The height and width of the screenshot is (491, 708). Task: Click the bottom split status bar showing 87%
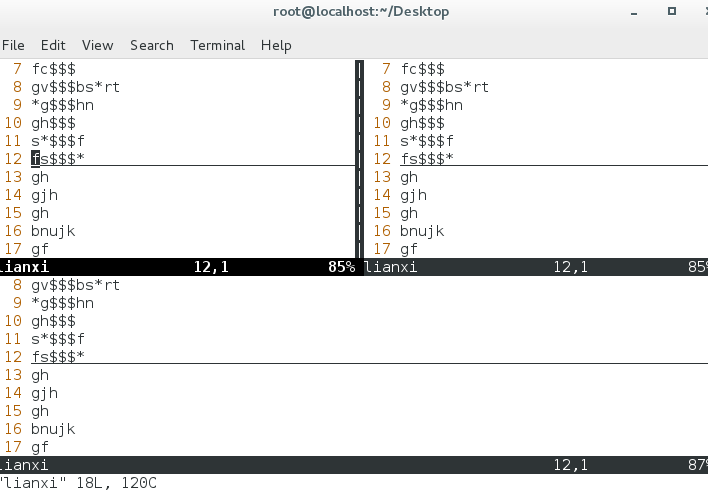(354, 465)
